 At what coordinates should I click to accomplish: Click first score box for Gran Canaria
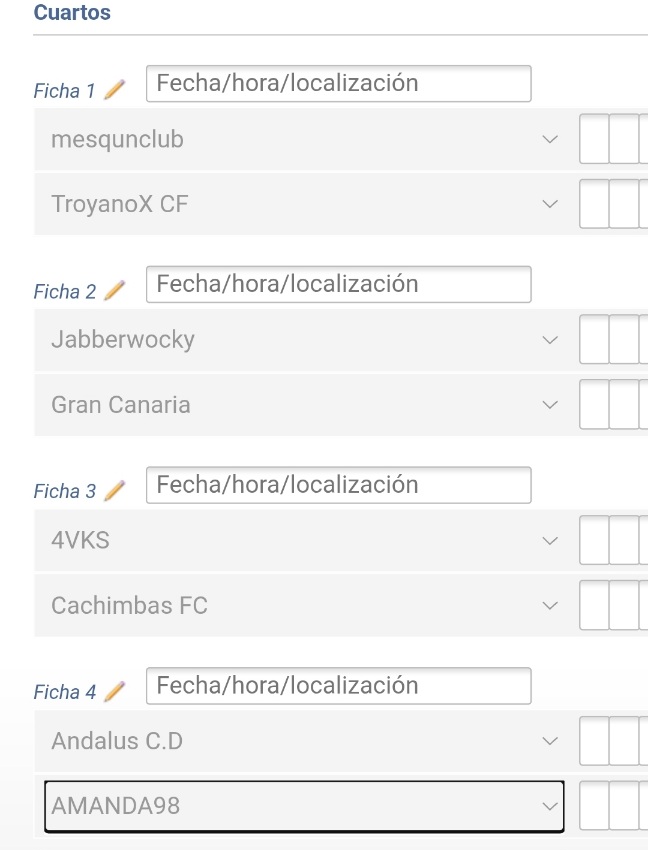[x=594, y=404]
